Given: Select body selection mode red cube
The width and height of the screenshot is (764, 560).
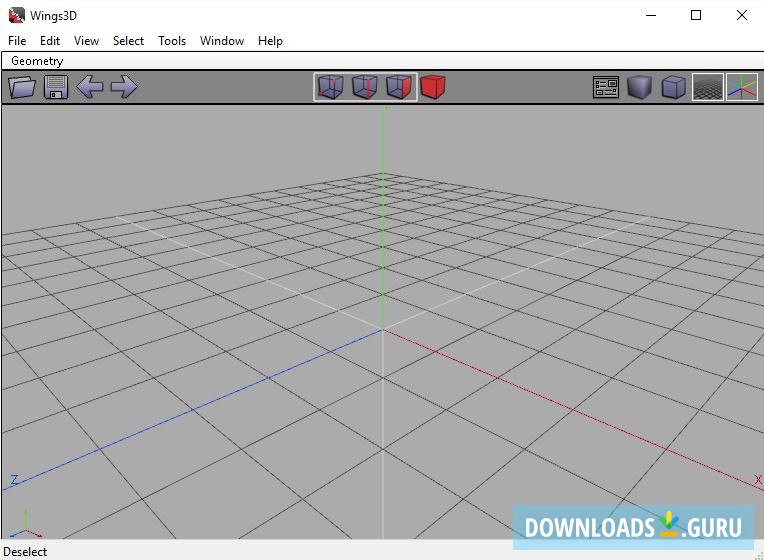Looking at the screenshot, I should 433,87.
